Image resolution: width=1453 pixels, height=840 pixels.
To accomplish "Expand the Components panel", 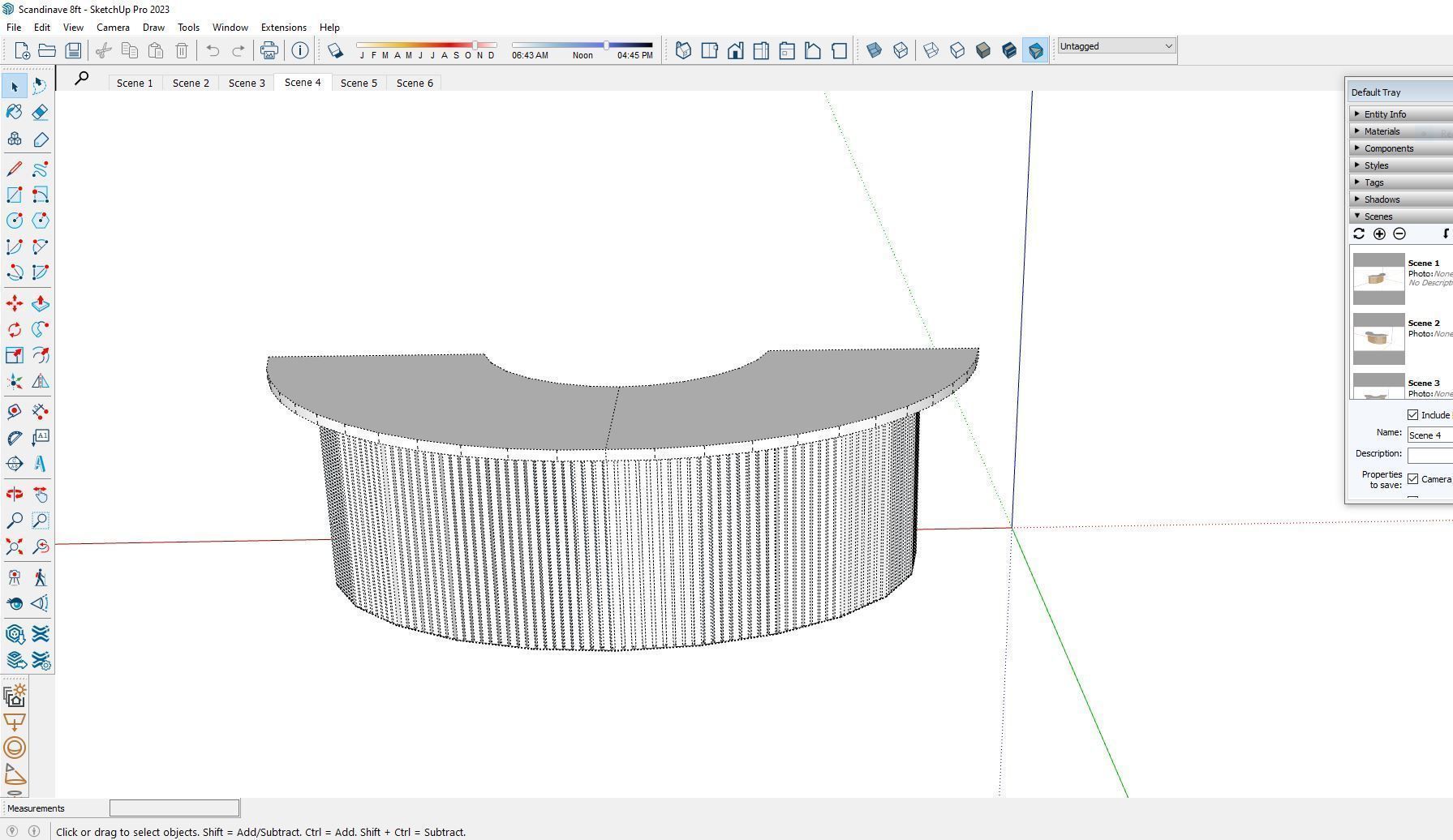I will pyautogui.click(x=1402, y=148).
